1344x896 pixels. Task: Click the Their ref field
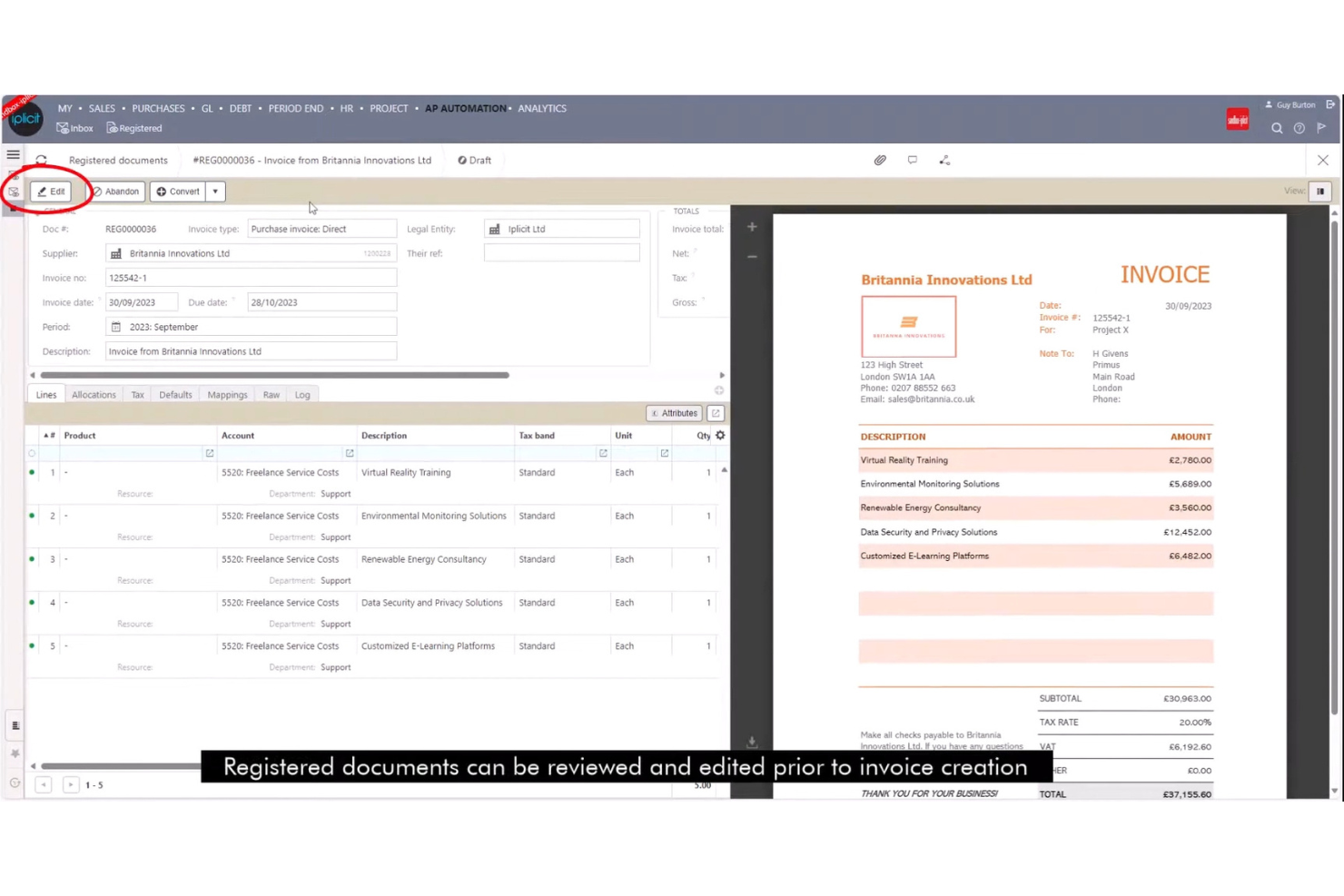[x=562, y=253]
